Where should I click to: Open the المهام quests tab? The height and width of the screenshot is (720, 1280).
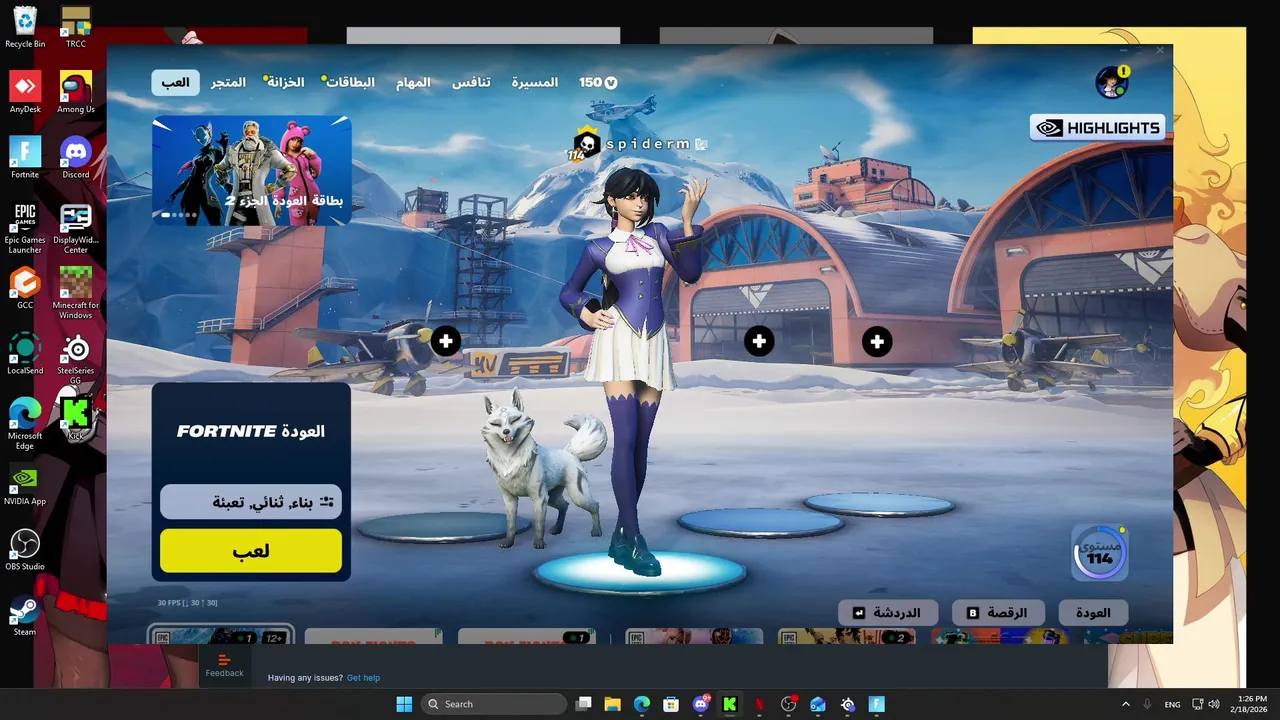click(x=413, y=82)
